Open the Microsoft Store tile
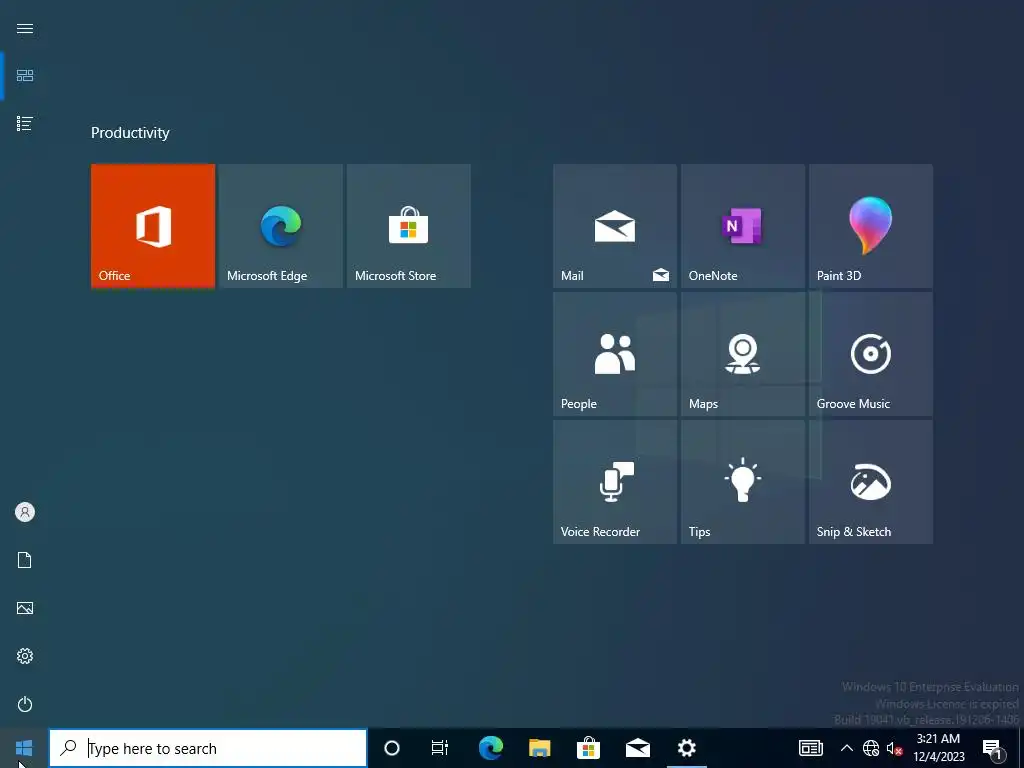 pyautogui.click(x=409, y=226)
